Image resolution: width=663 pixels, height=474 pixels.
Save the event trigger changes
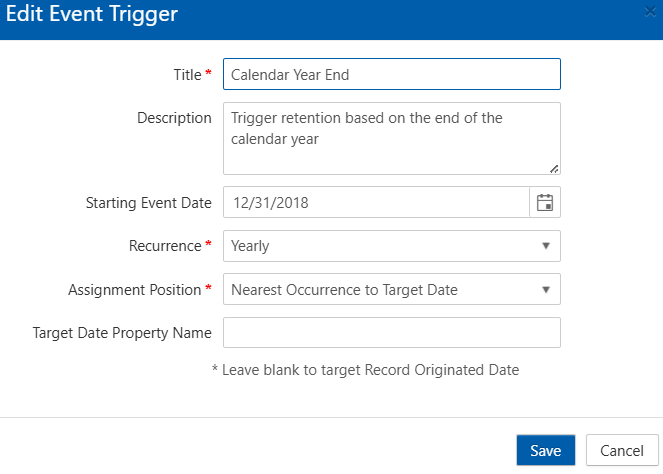coord(545,451)
